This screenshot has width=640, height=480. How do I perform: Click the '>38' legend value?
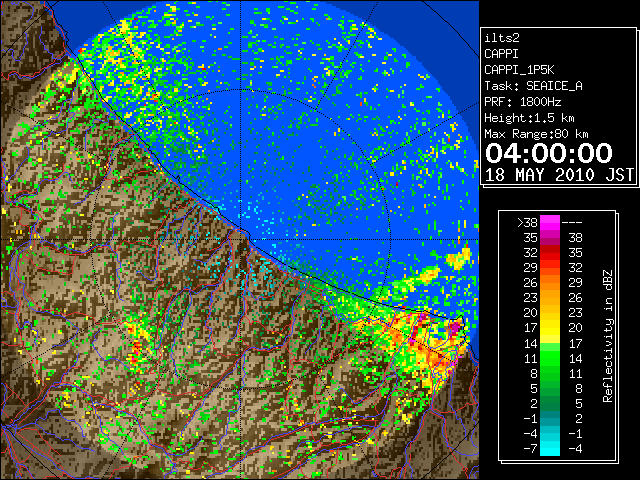(x=527, y=223)
